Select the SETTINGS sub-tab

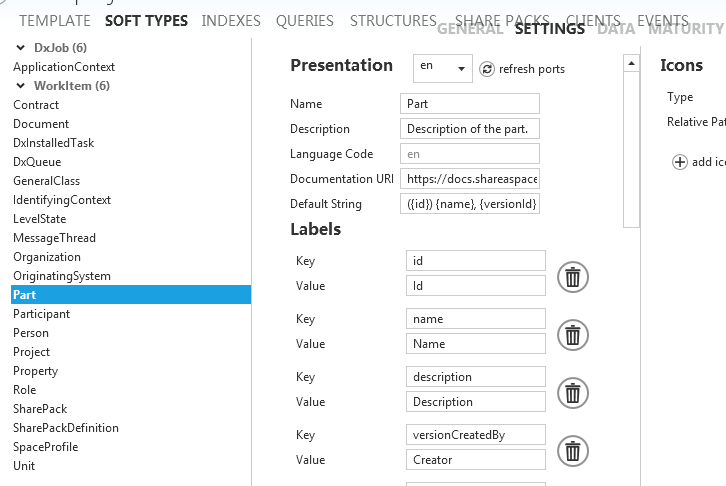pyautogui.click(x=549, y=29)
